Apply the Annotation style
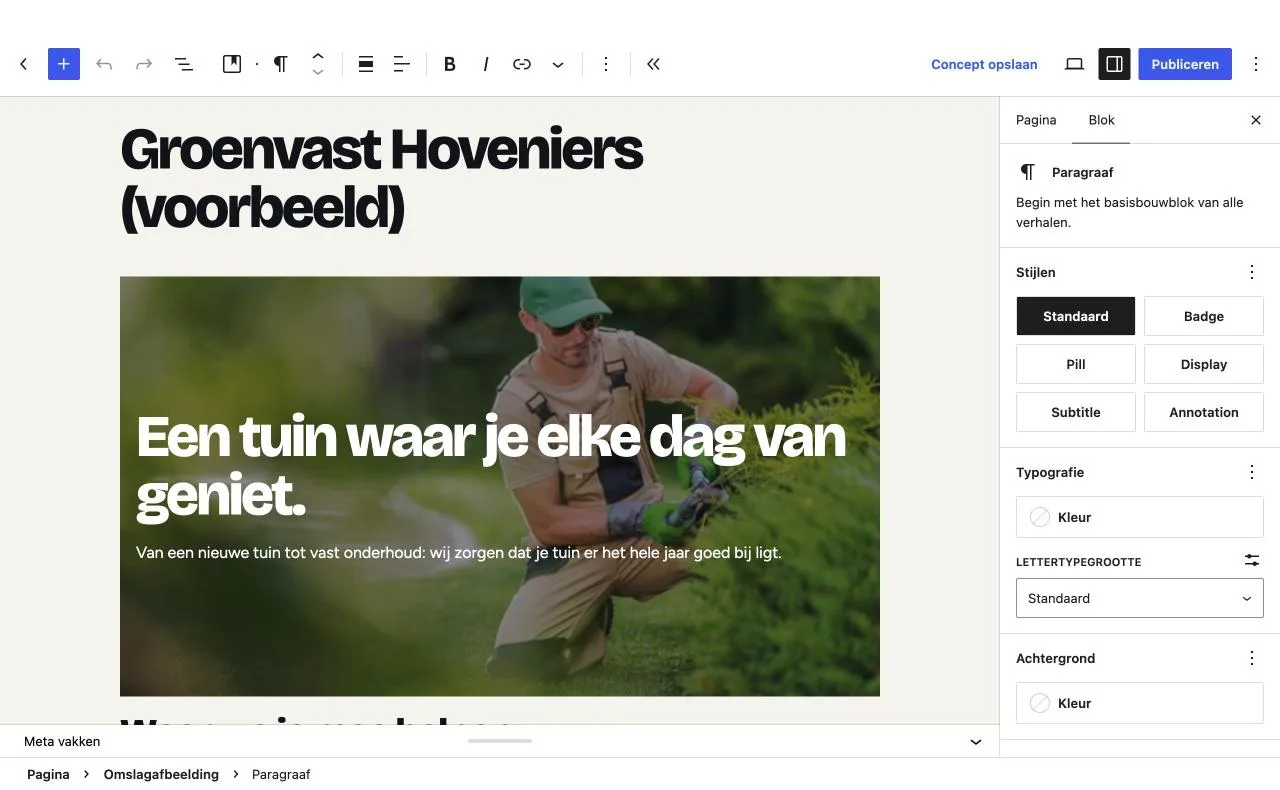 [1204, 412]
